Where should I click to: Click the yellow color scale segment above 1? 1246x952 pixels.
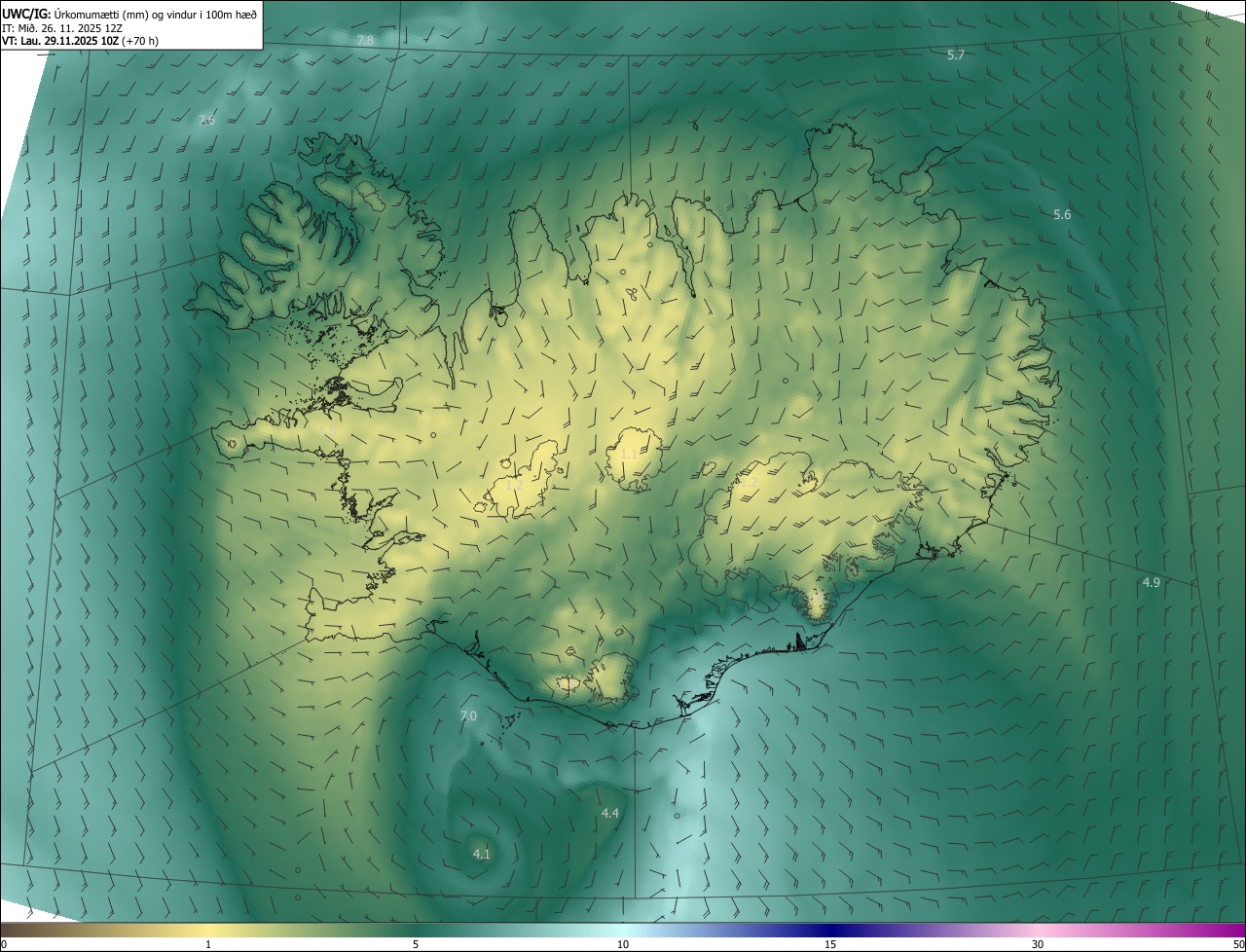click(208, 930)
